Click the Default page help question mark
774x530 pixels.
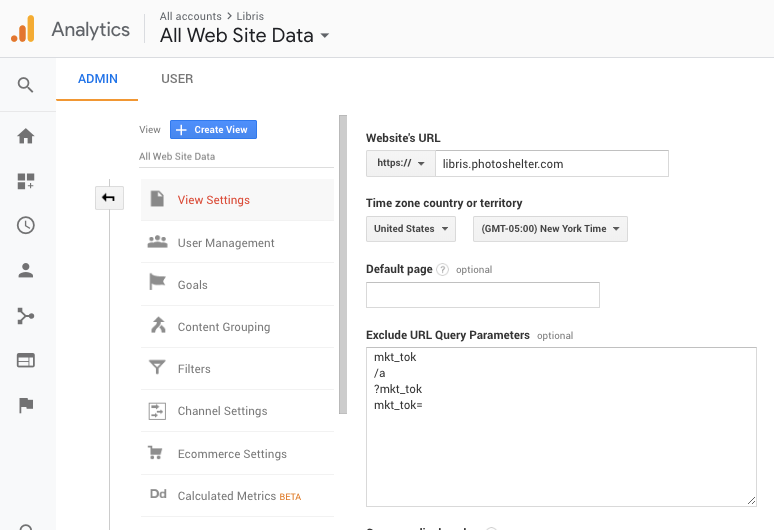(x=443, y=269)
